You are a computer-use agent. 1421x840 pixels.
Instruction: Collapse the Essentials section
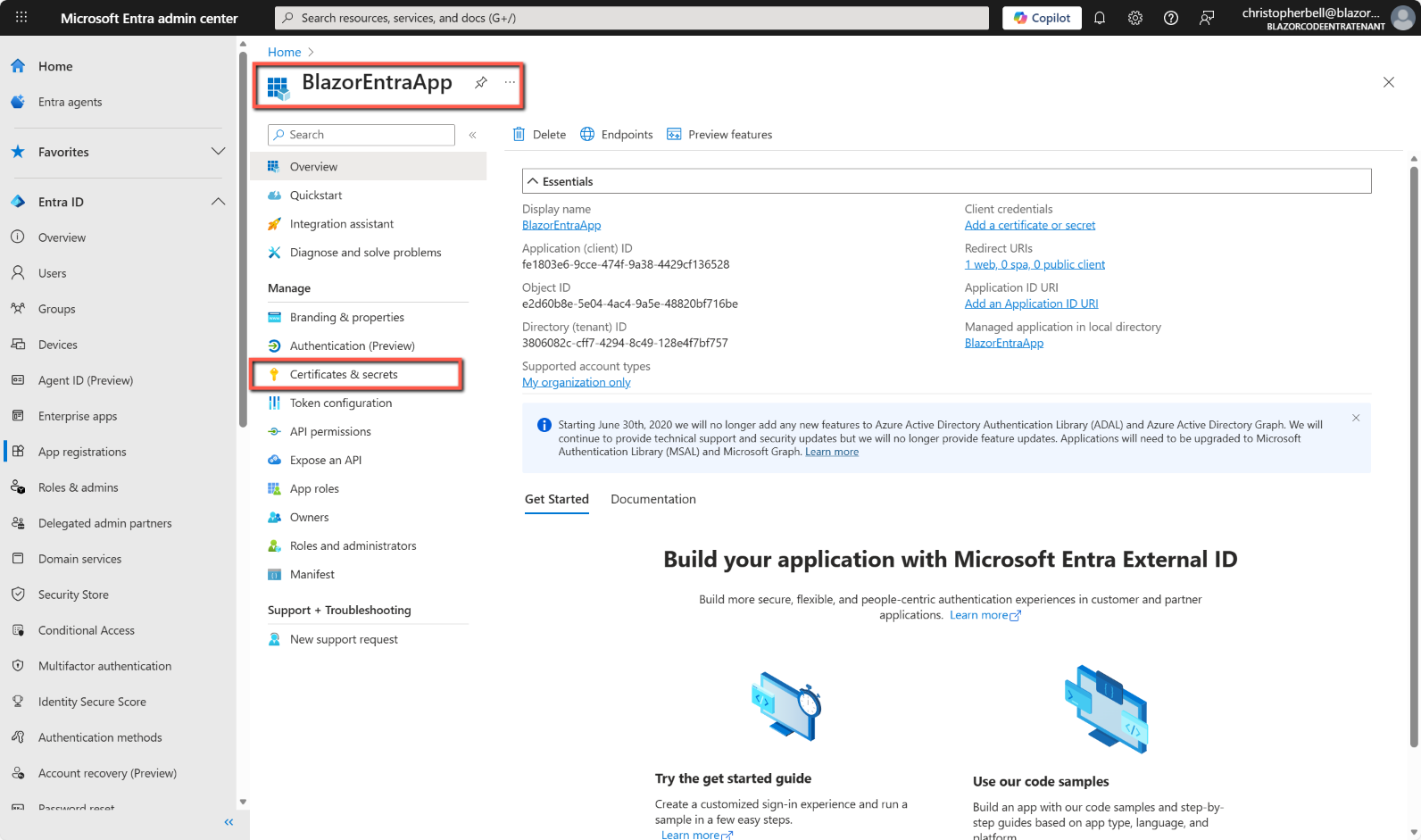[533, 181]
